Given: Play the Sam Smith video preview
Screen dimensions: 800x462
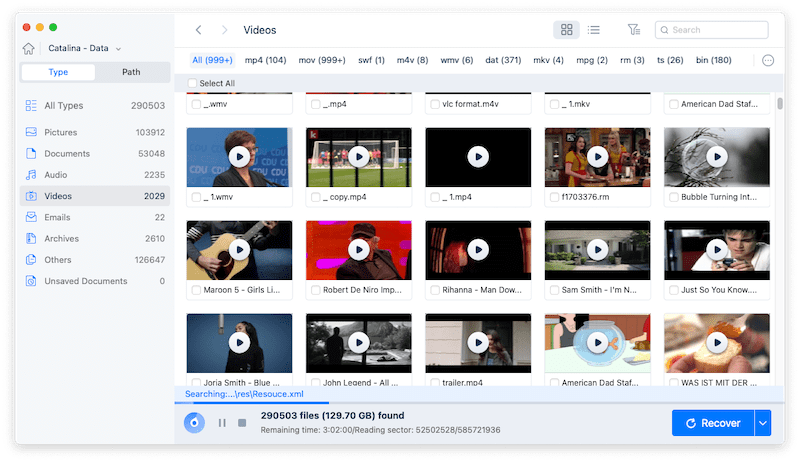Looking at the screenshot, I should pyautogui.click(x=597, y=250).
